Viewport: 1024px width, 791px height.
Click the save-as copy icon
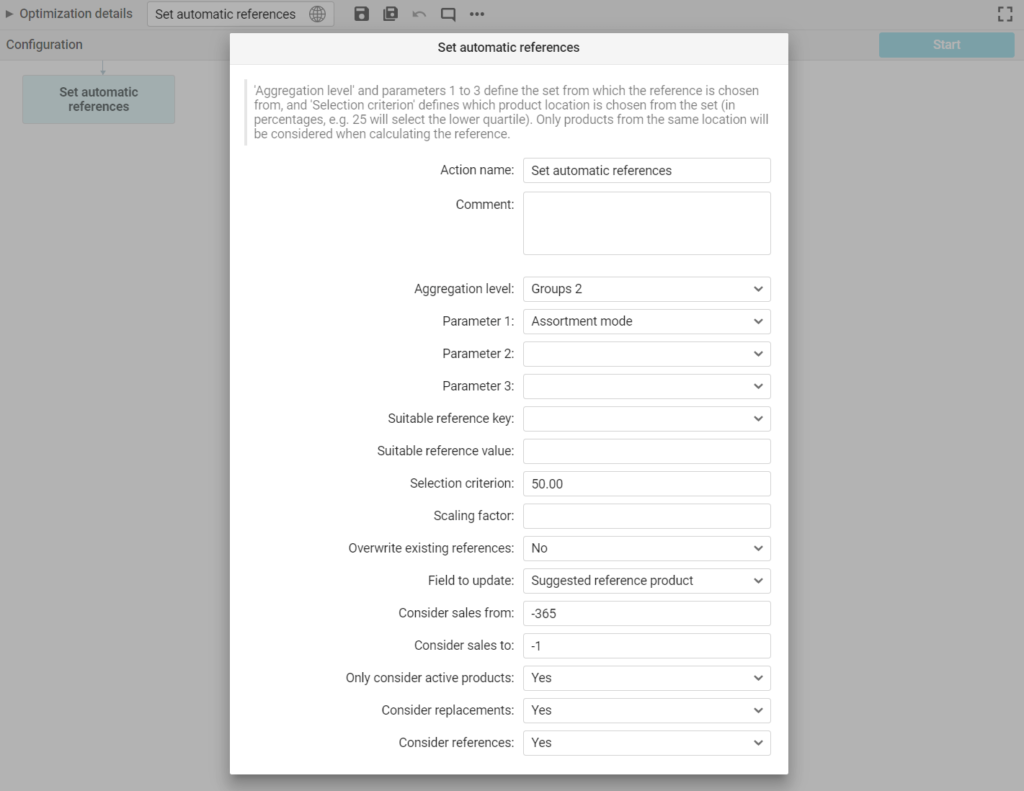click(x=391, y=14)
